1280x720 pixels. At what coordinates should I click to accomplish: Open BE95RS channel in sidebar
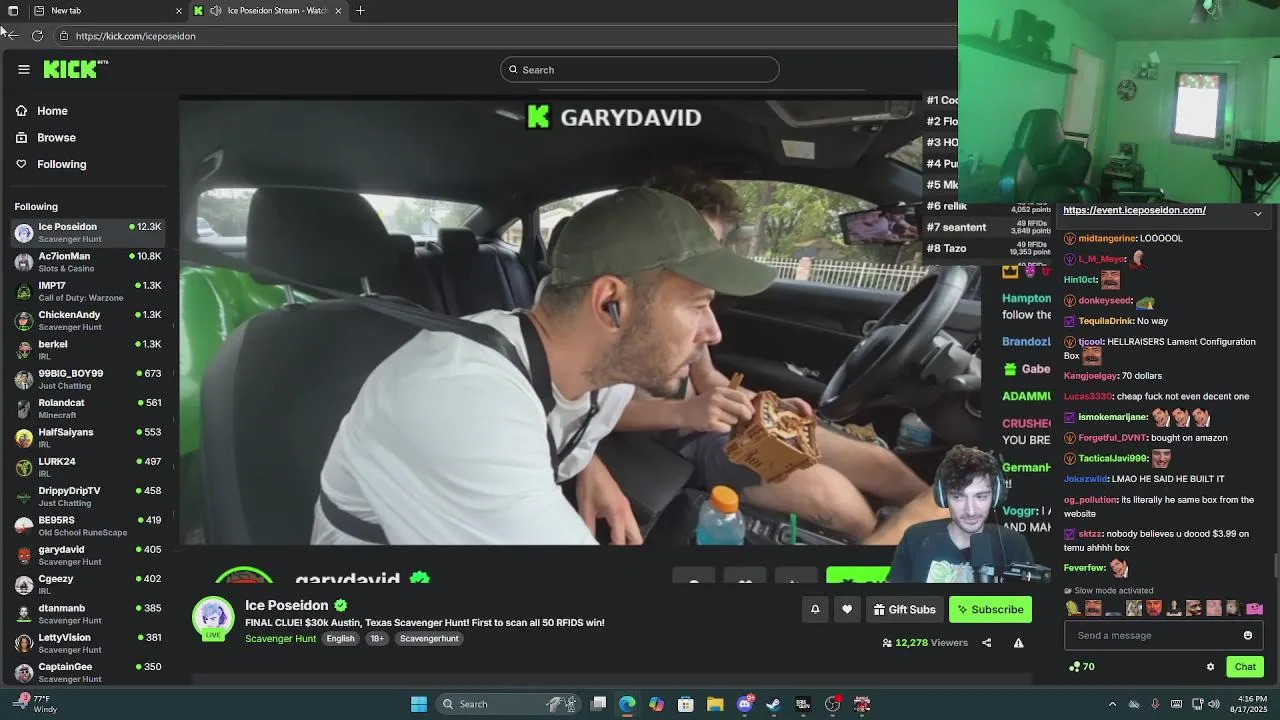pos(88,526)
